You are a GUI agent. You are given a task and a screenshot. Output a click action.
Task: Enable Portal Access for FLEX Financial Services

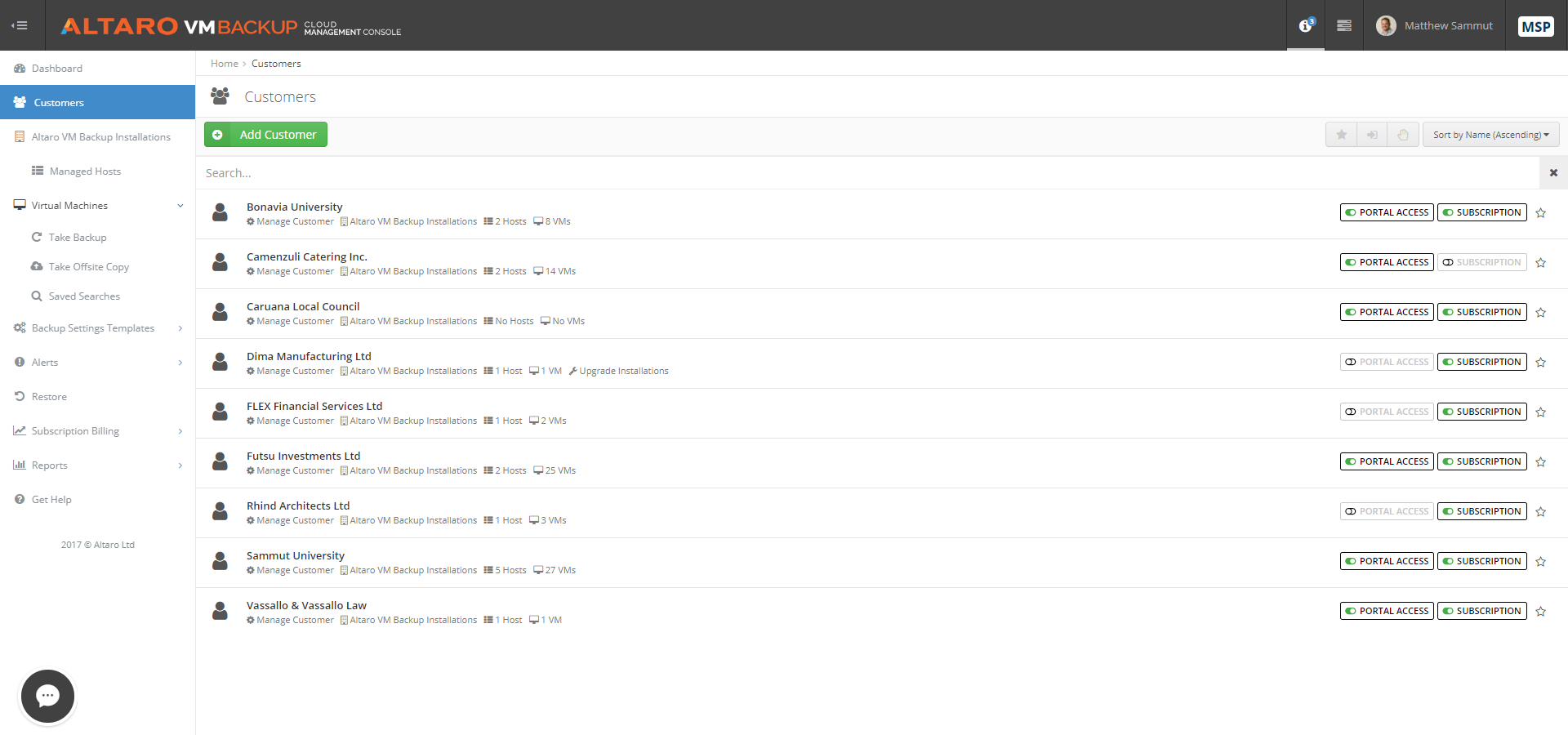pyautogui.click(x=1387, y=412)
